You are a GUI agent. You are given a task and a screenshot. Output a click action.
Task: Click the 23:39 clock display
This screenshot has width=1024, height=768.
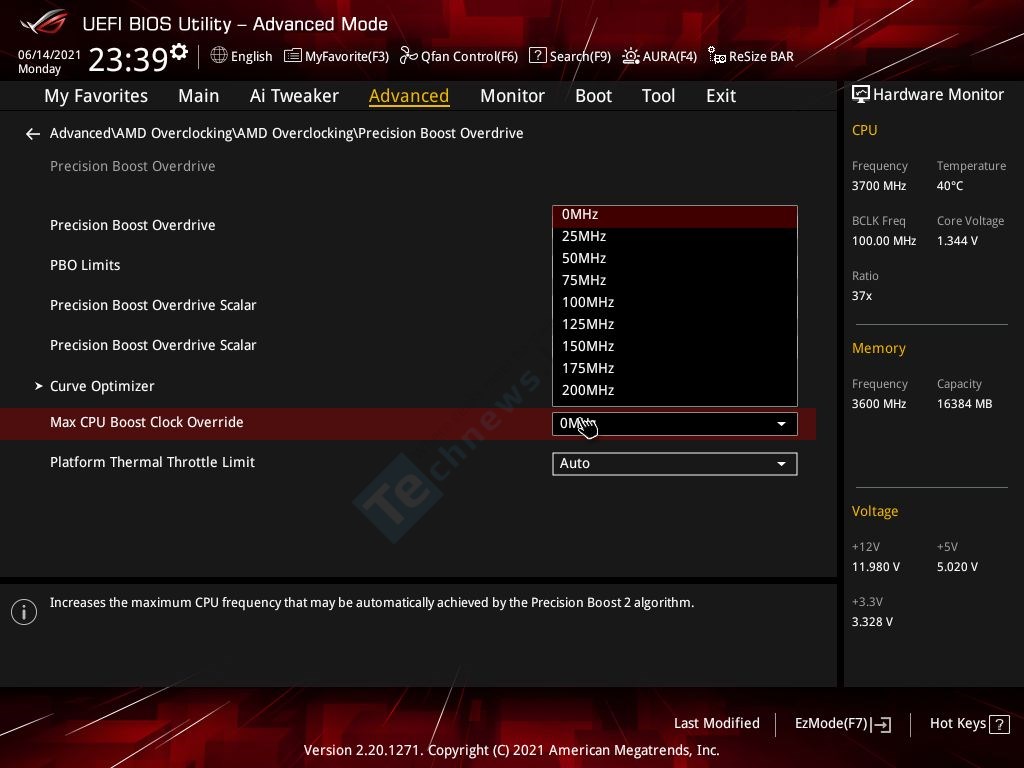[x=128, y=59]
